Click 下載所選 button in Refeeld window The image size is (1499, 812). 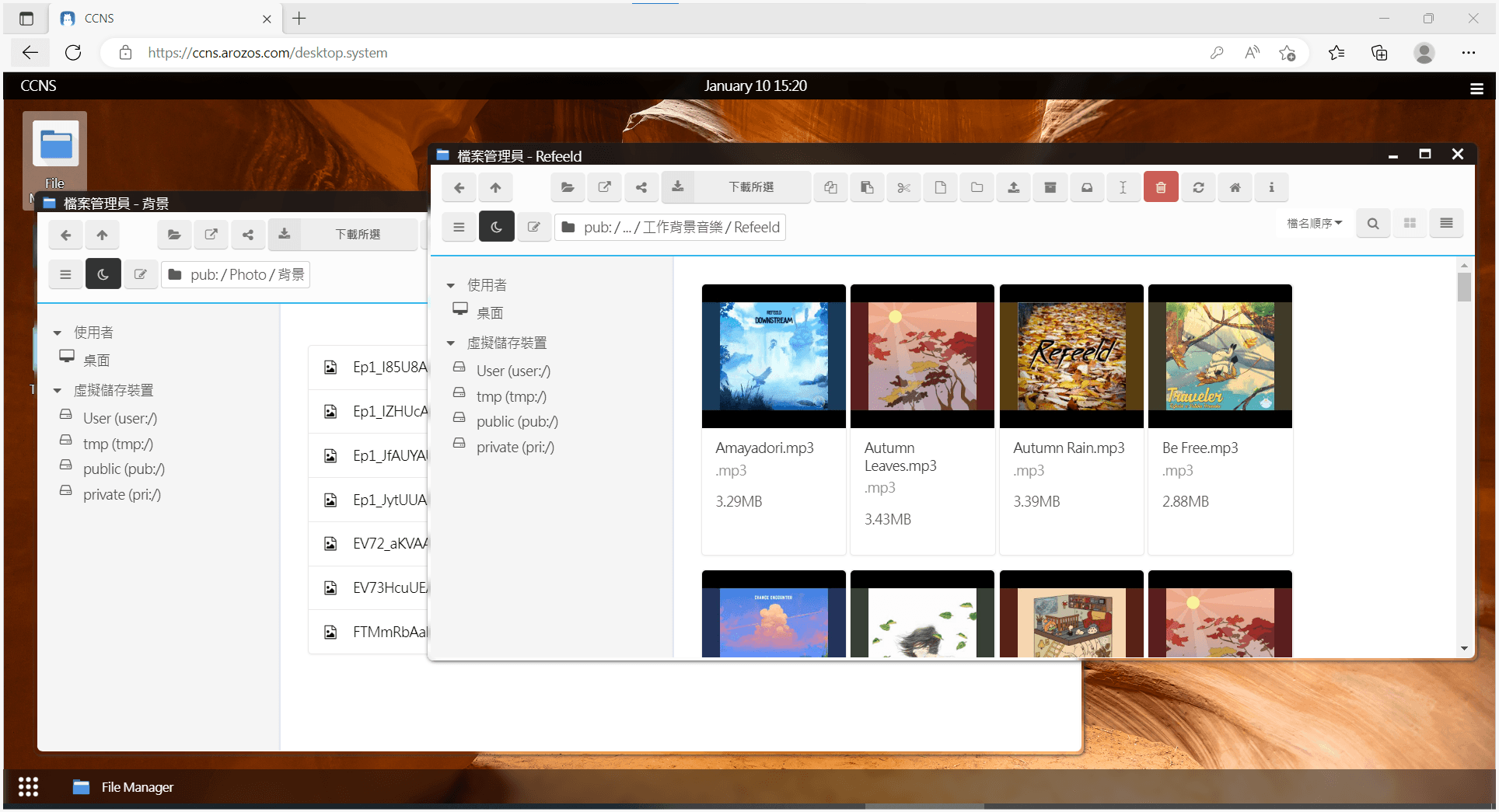tap(750, 187)
